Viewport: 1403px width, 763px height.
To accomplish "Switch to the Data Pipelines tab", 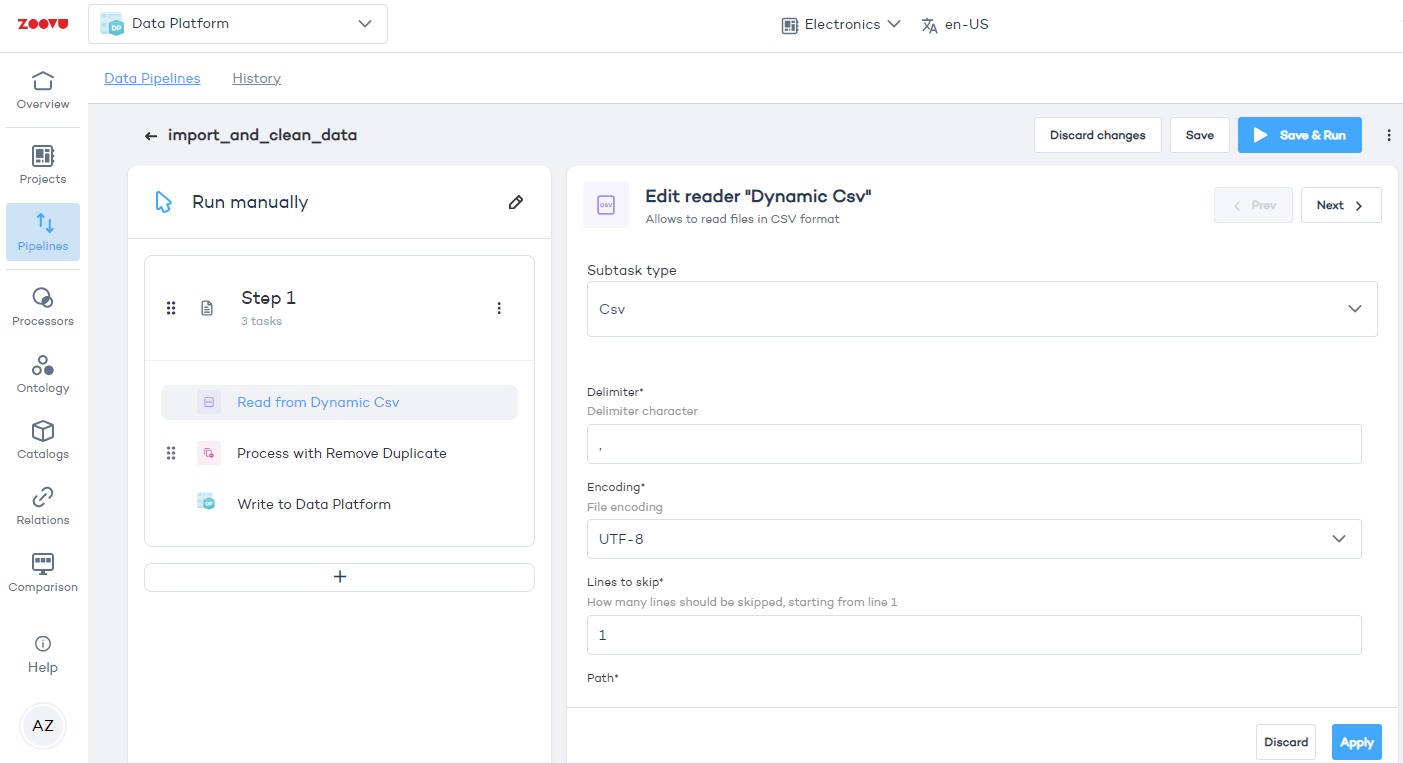I will coord(152,78).
